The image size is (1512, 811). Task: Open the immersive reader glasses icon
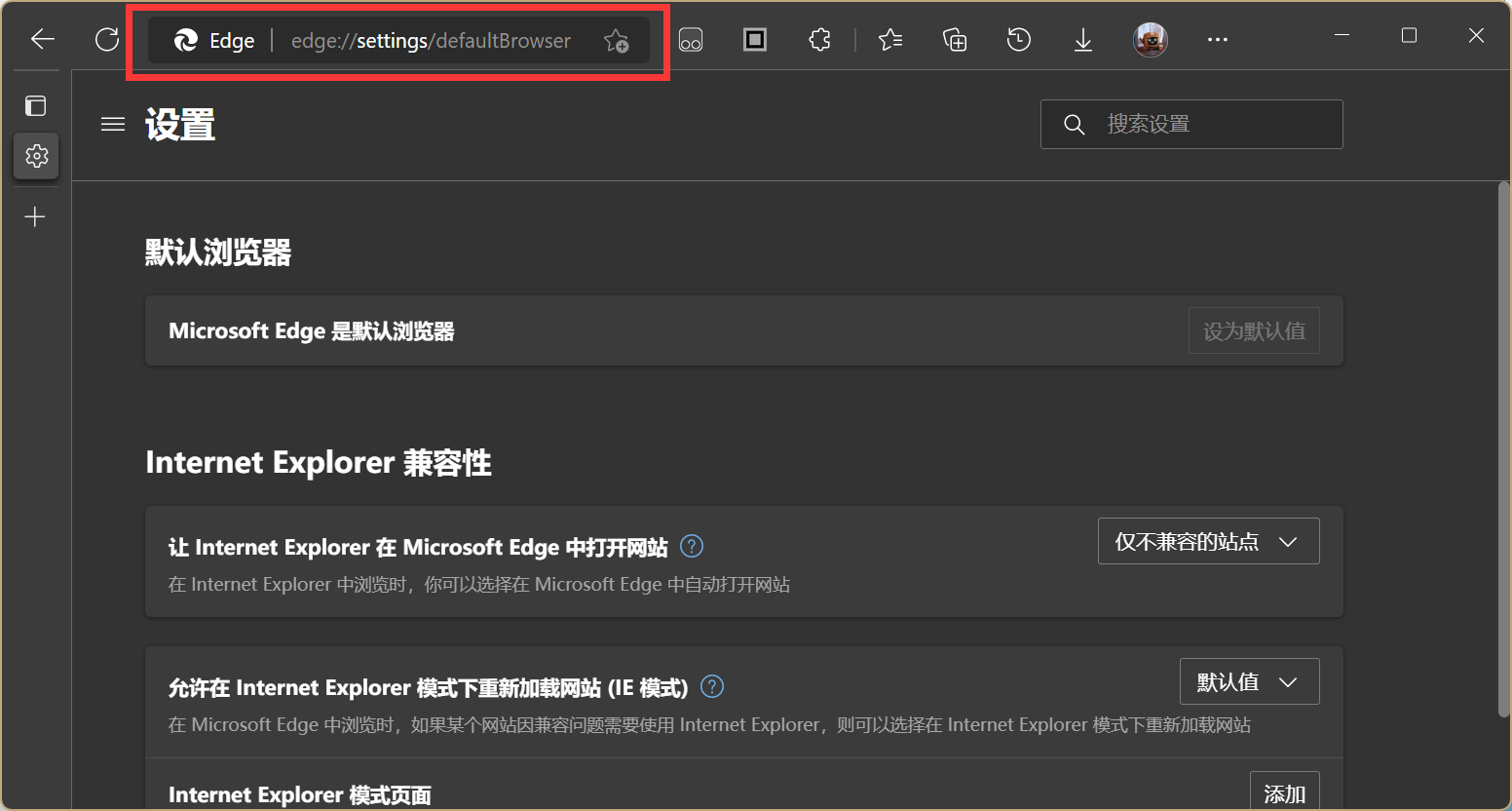(x=691, y=40)
